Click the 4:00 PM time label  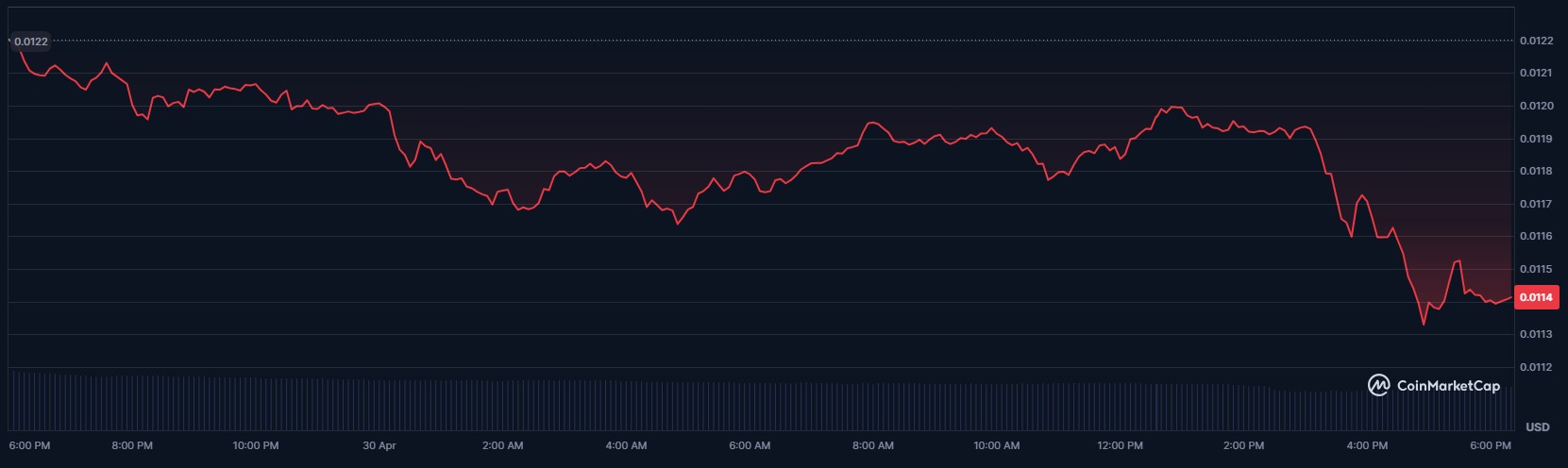point(1367,445)
